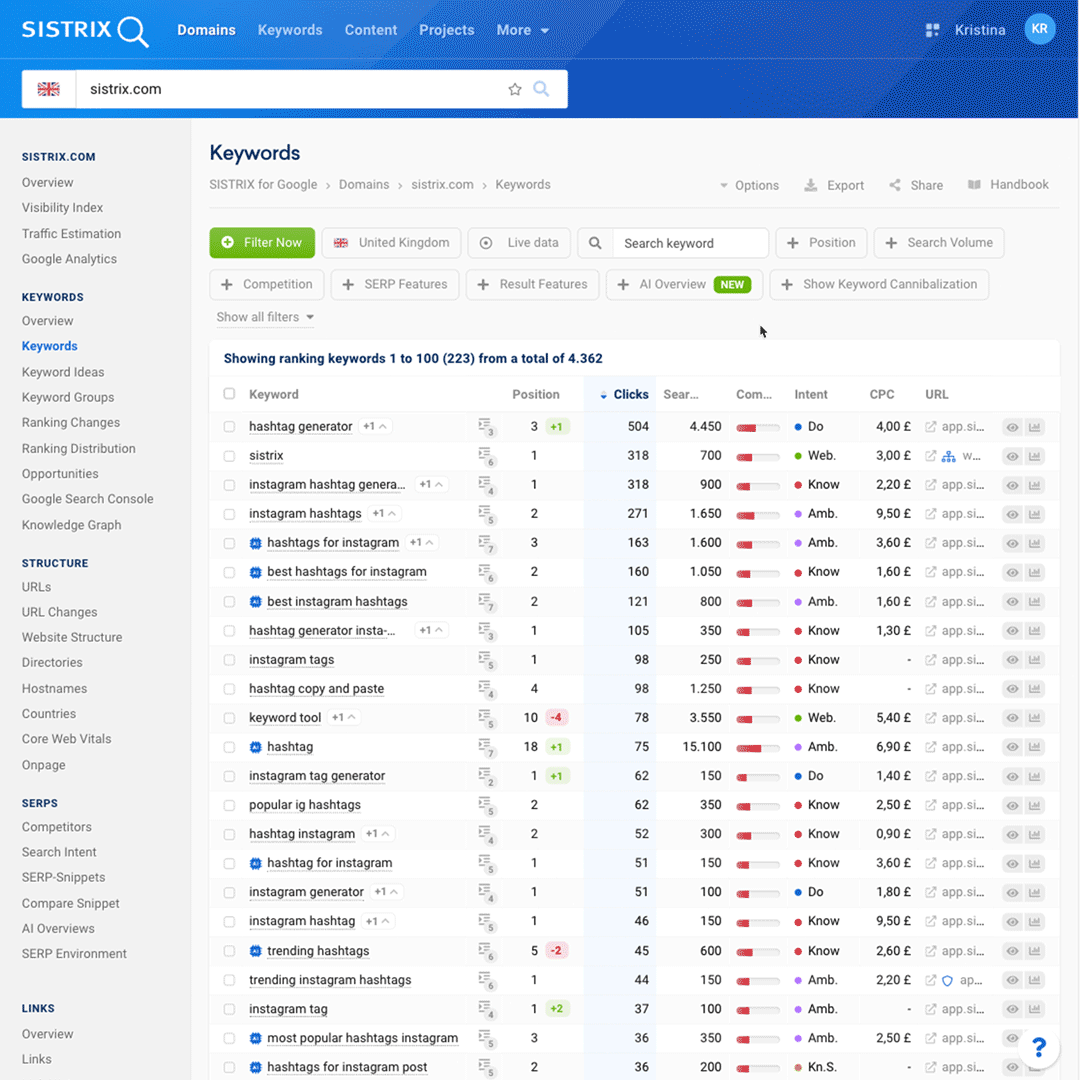
Task: Click competition bar for hashtag row
Action: pyautogui.click(x=758, y=747)
